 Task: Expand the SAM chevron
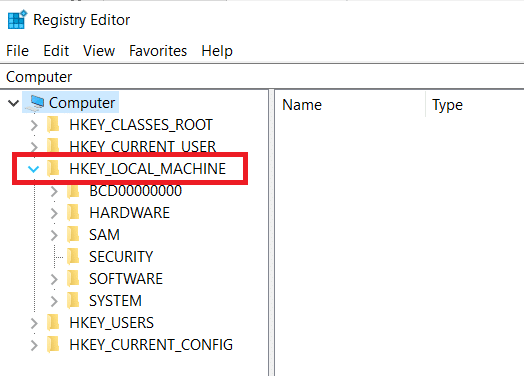pos(54,235)
